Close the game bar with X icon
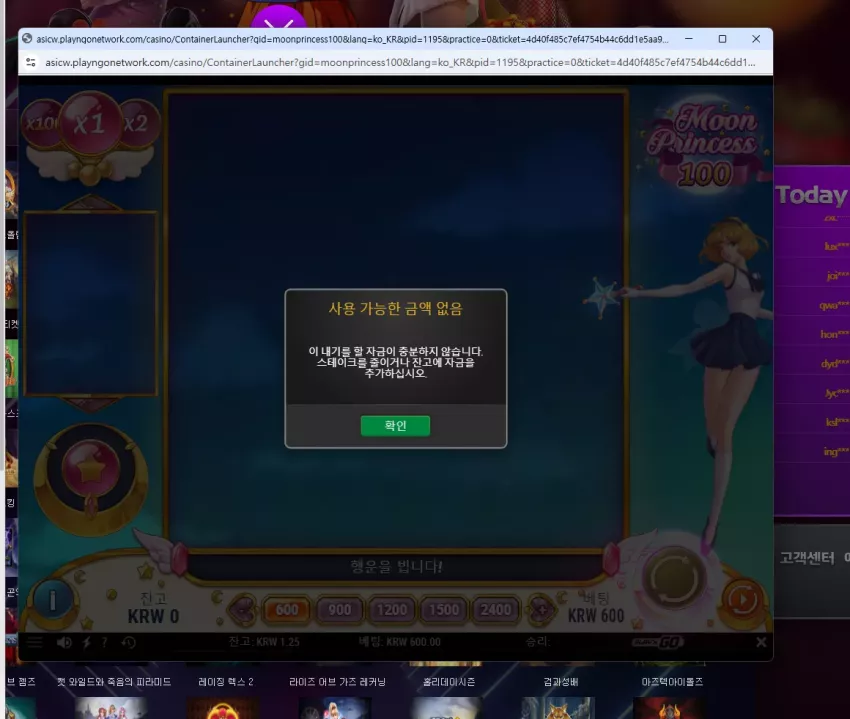Viewport: 850px width, 719px height. click(x=761, y=642)
